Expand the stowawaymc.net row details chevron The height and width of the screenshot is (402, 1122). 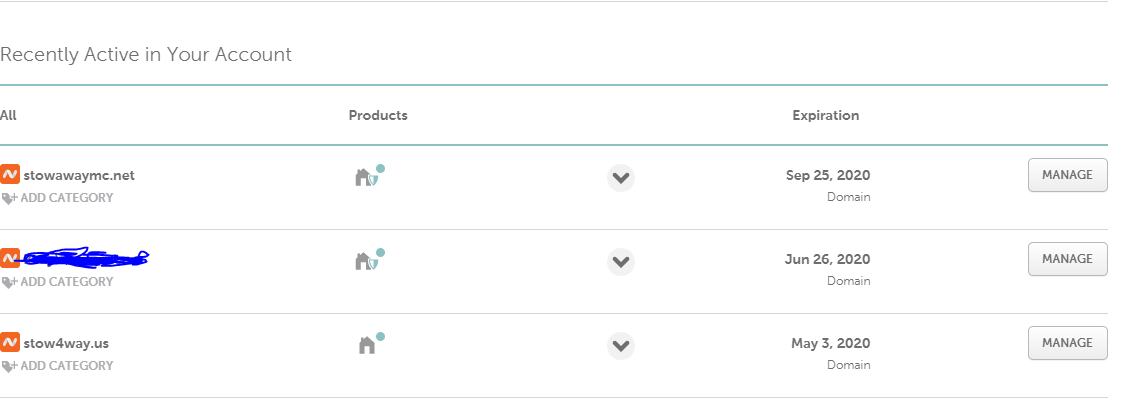point(620,177)
